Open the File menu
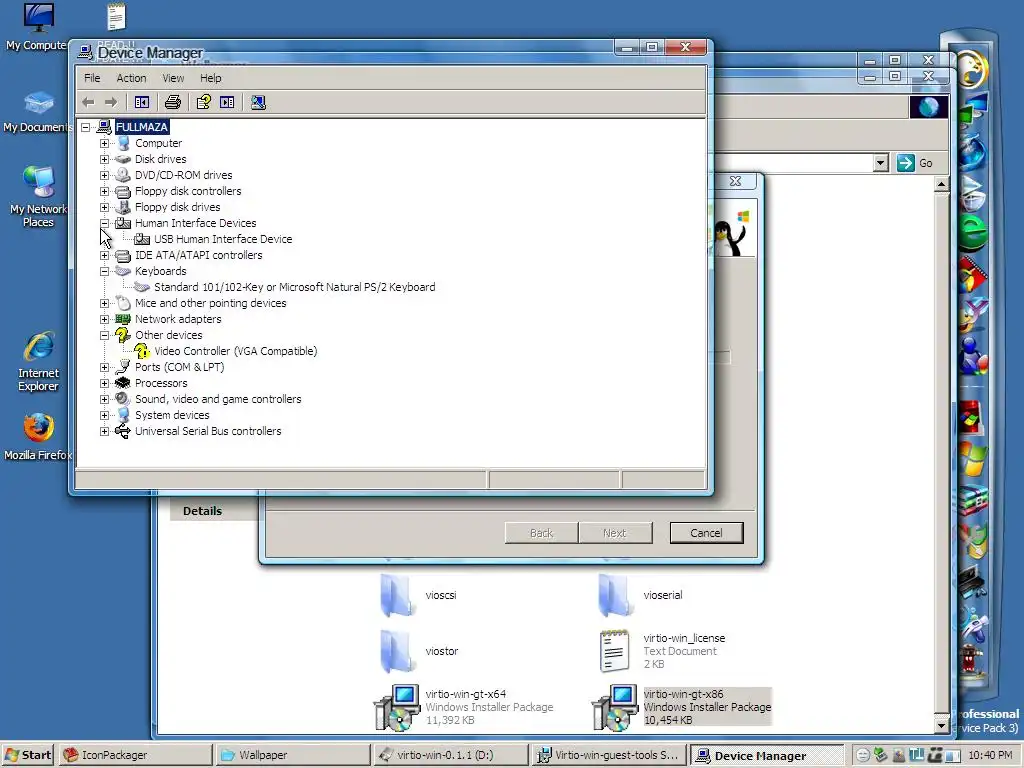1024x768 pixels. 92,78
